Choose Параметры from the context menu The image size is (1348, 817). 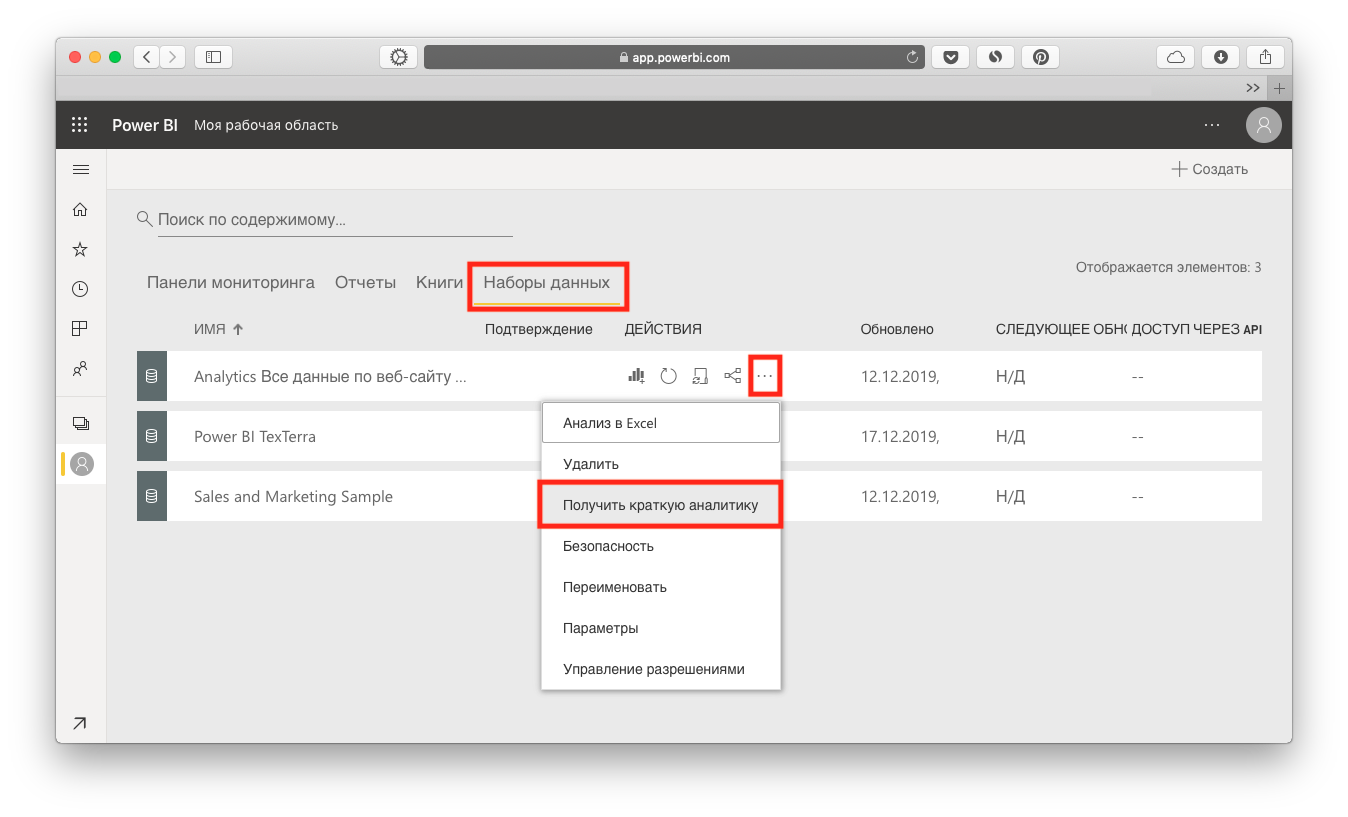pyautogui.click(x=661, y=628)
